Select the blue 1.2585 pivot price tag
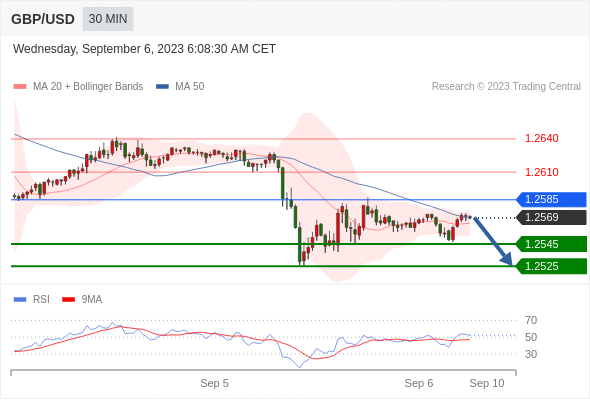590x400 pixels. (x=551, y=199)
